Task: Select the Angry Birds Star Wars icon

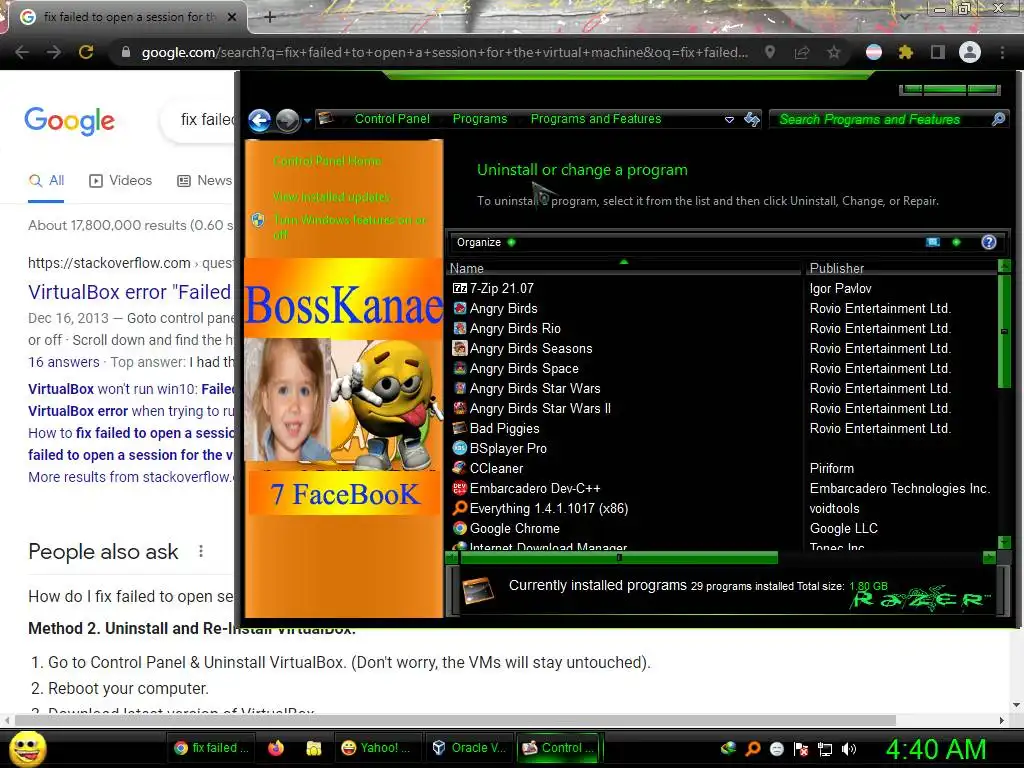Action: [x=460, y=389]
